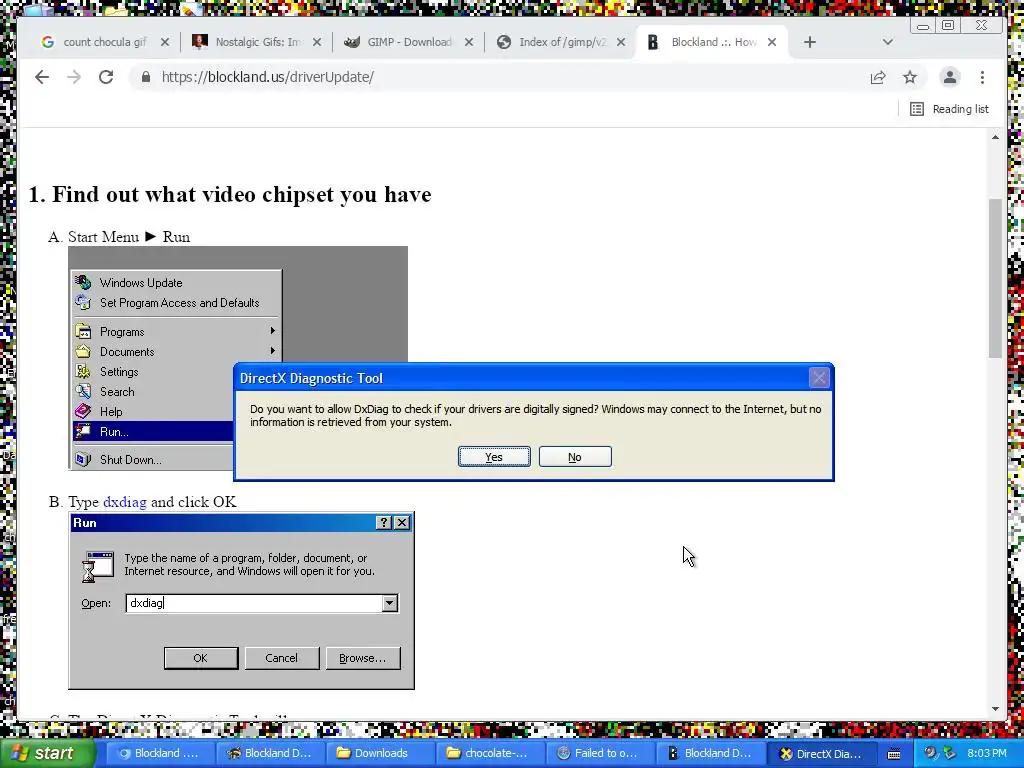Click the Run dialog screenshot image

click(x=242, y=601)
